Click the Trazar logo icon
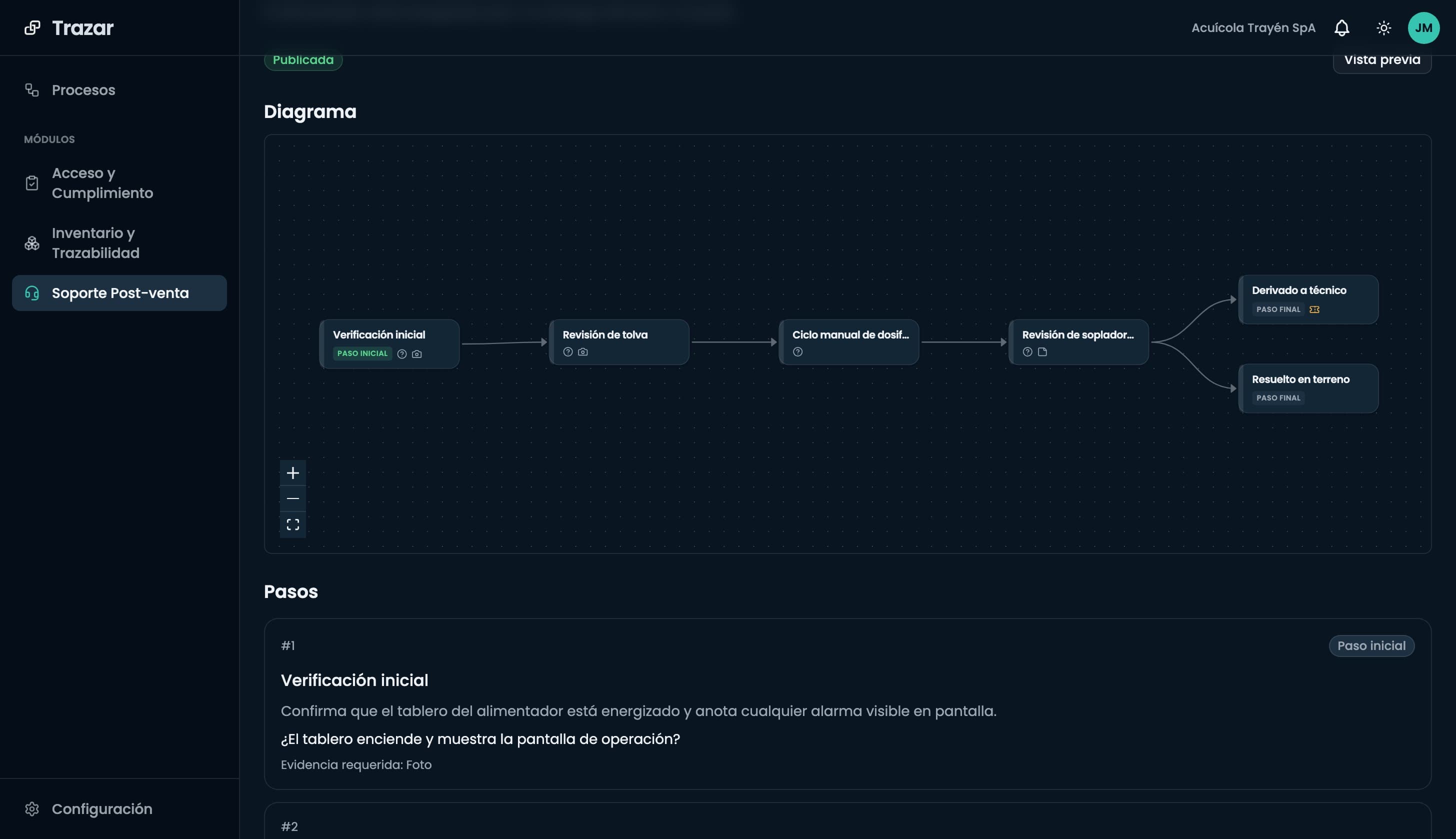Screen dimensions: 1456x839 point(32,27)
